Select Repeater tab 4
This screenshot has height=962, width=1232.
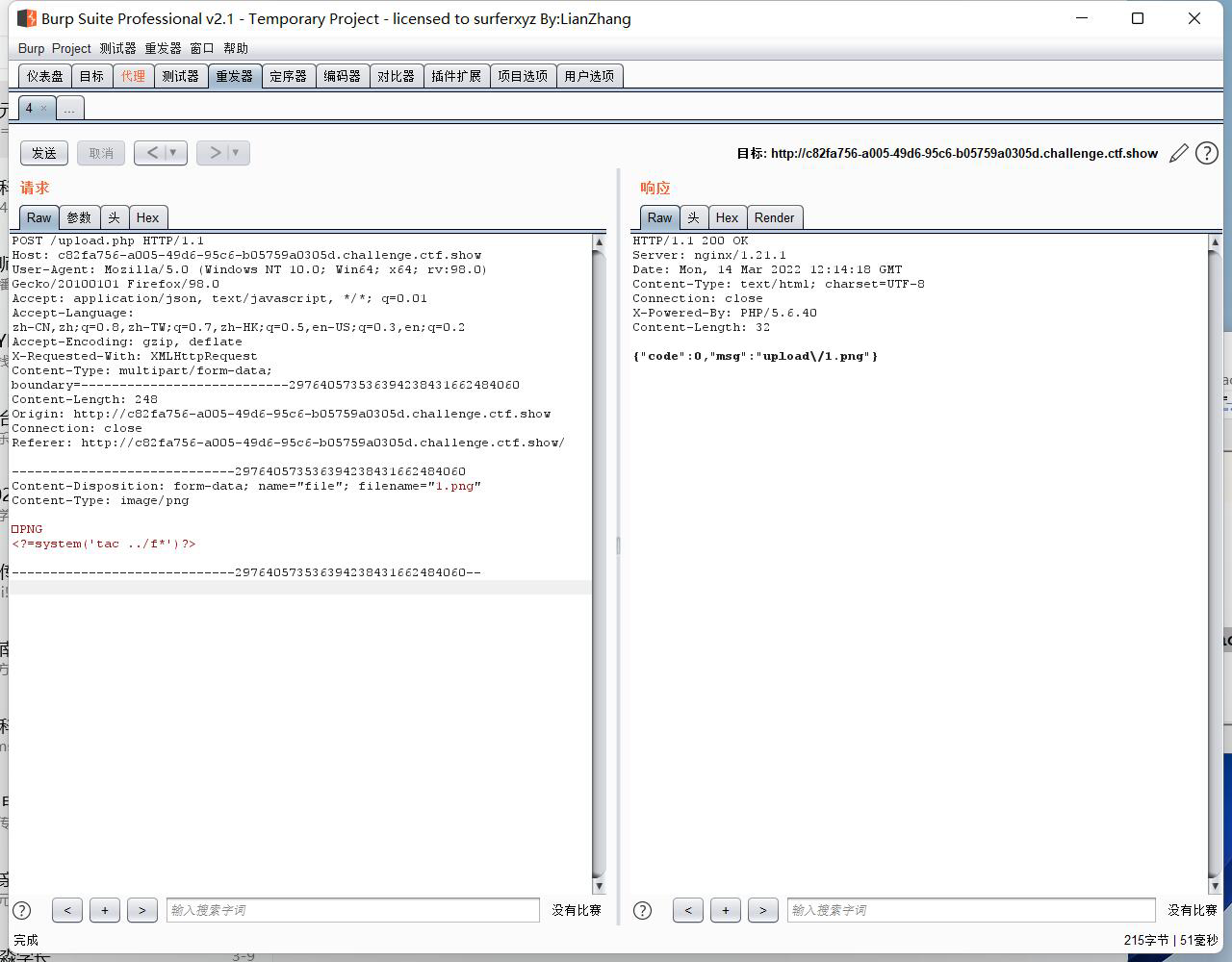[30, 109]
